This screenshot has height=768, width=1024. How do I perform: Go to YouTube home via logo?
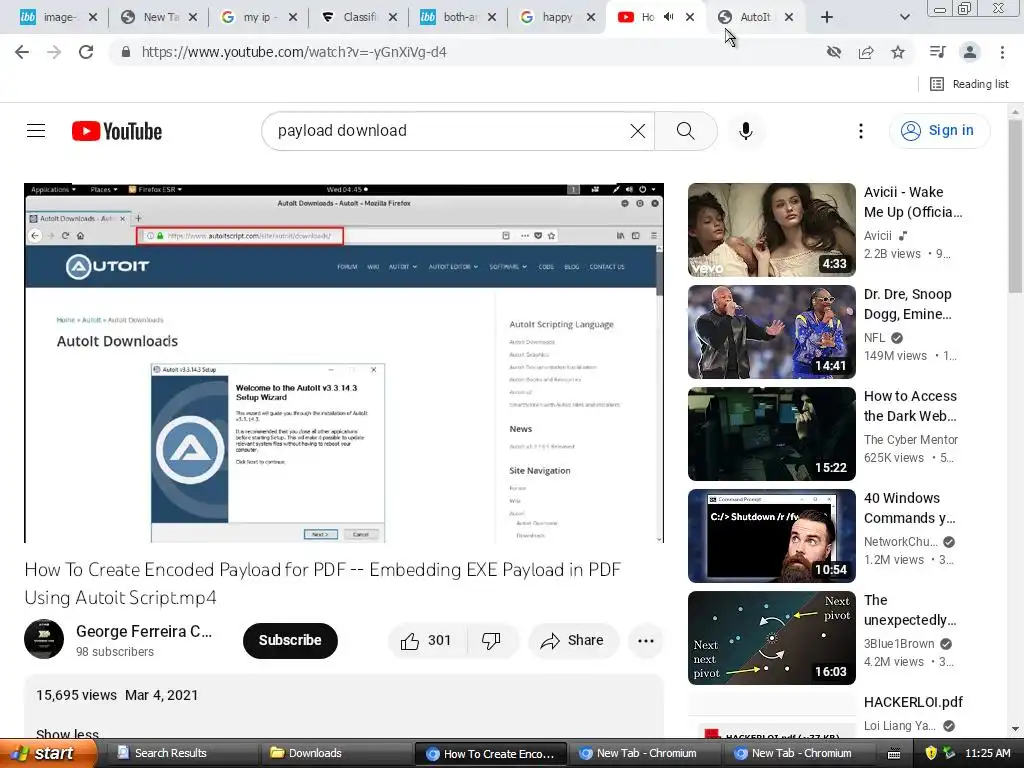point(117,131)
